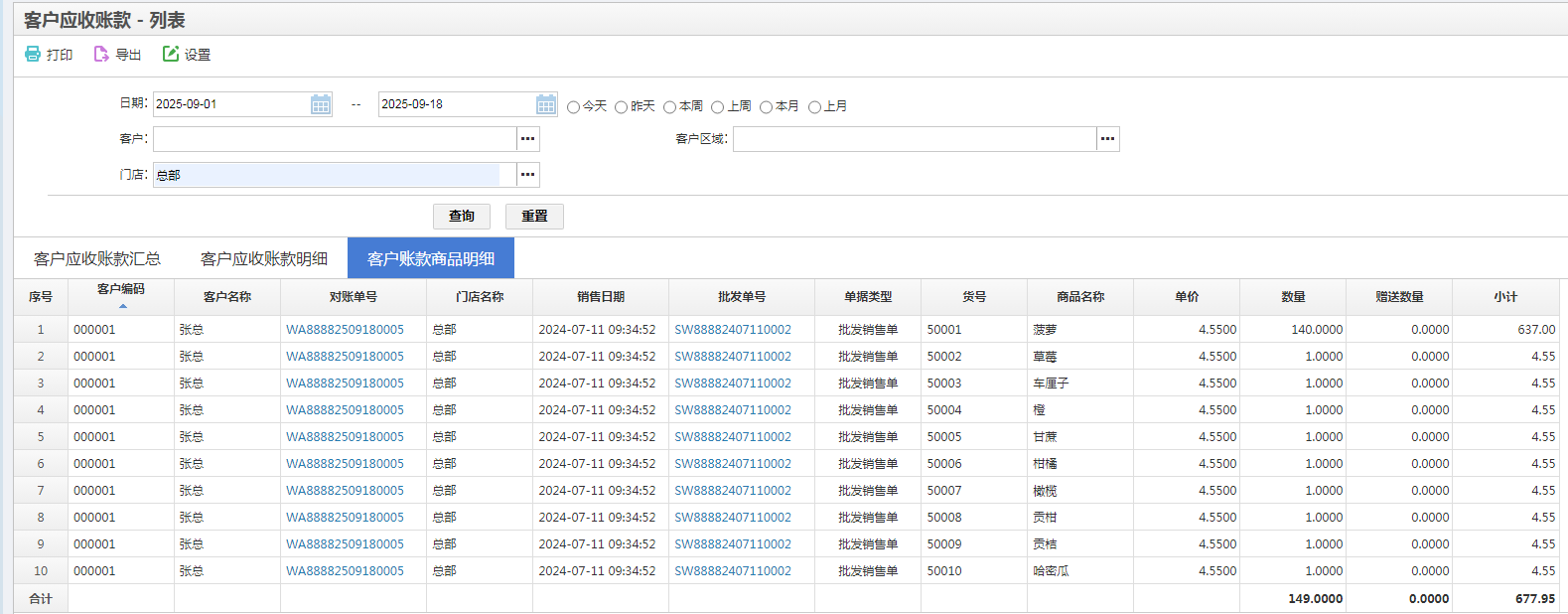Click 赠送数量 column header

1399,297
